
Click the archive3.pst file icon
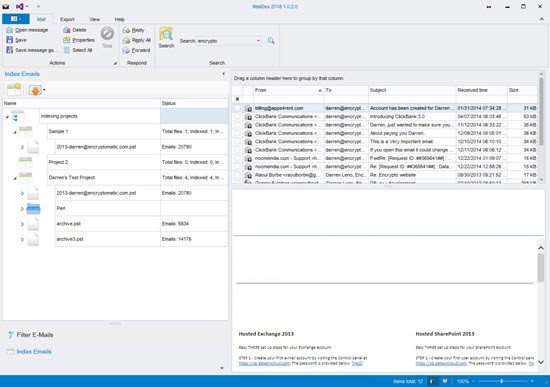click(33, 239)
